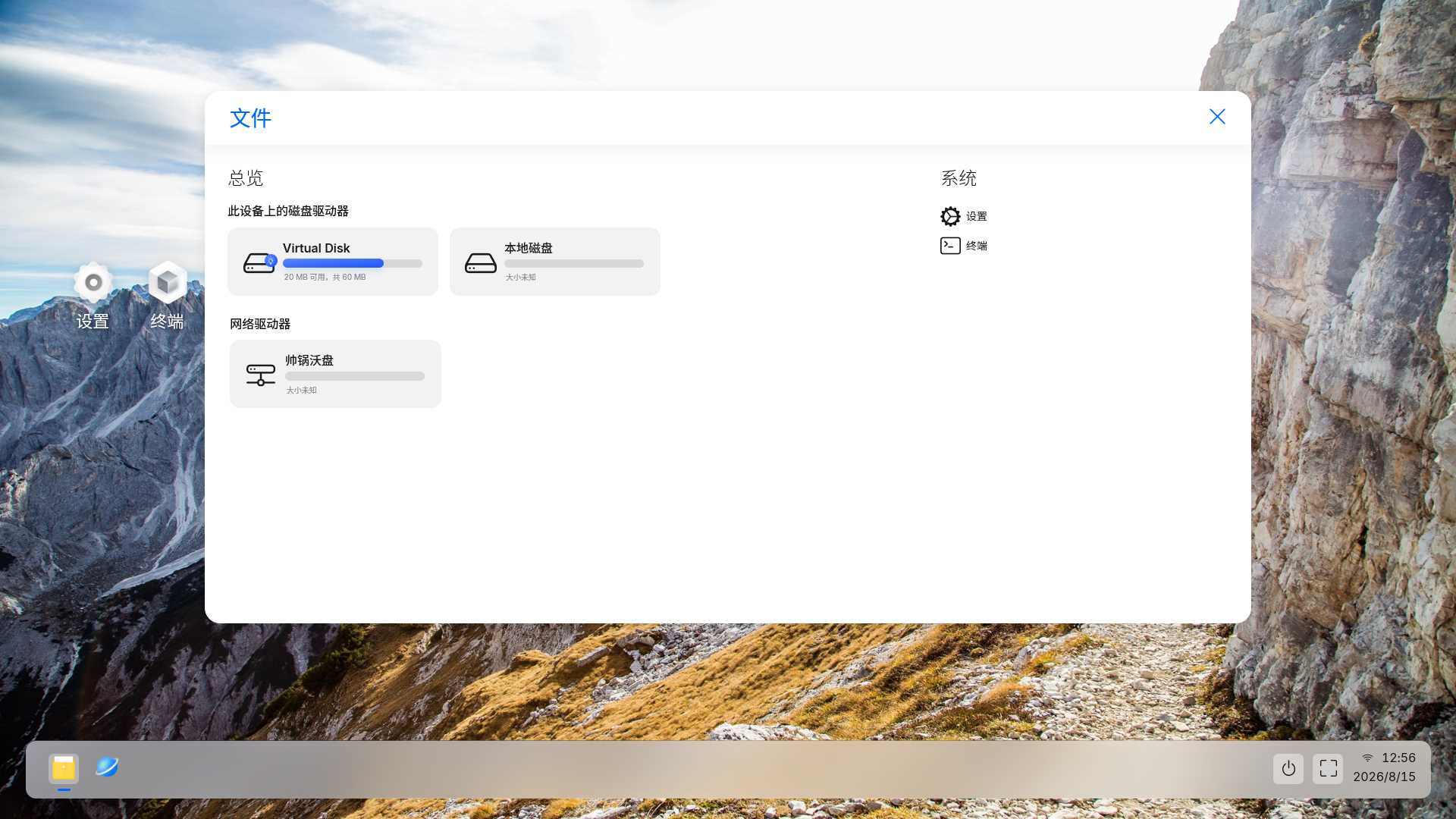Screen dimensions: 1456x819
Task: Click Virtual Disk usage progress bar
Action: click(353, 263)
